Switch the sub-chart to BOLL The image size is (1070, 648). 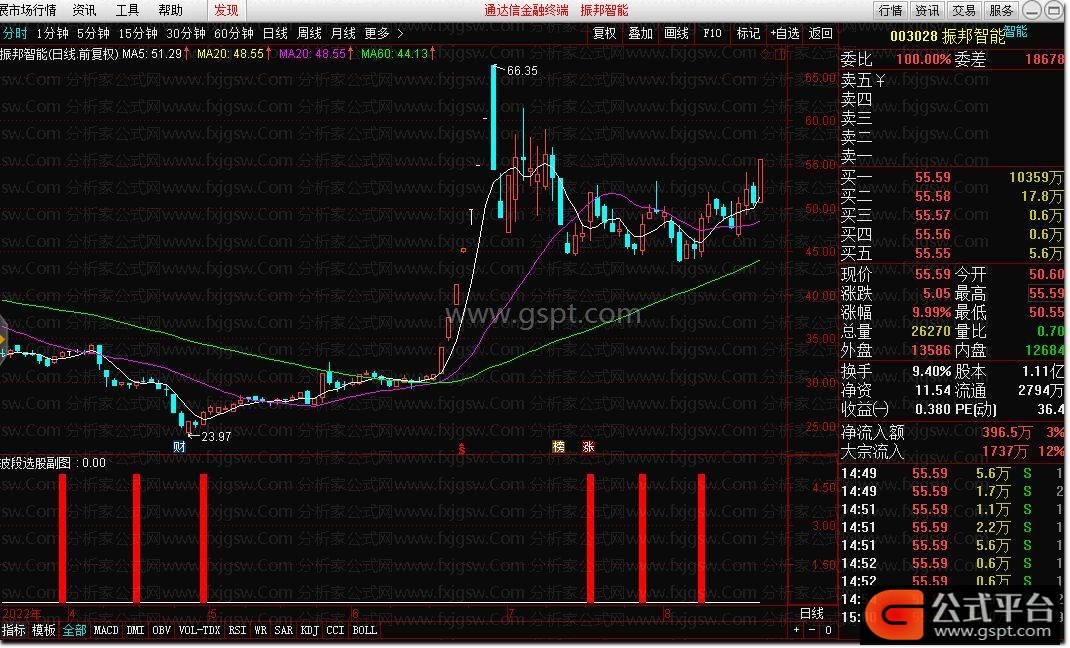(364, 631)
